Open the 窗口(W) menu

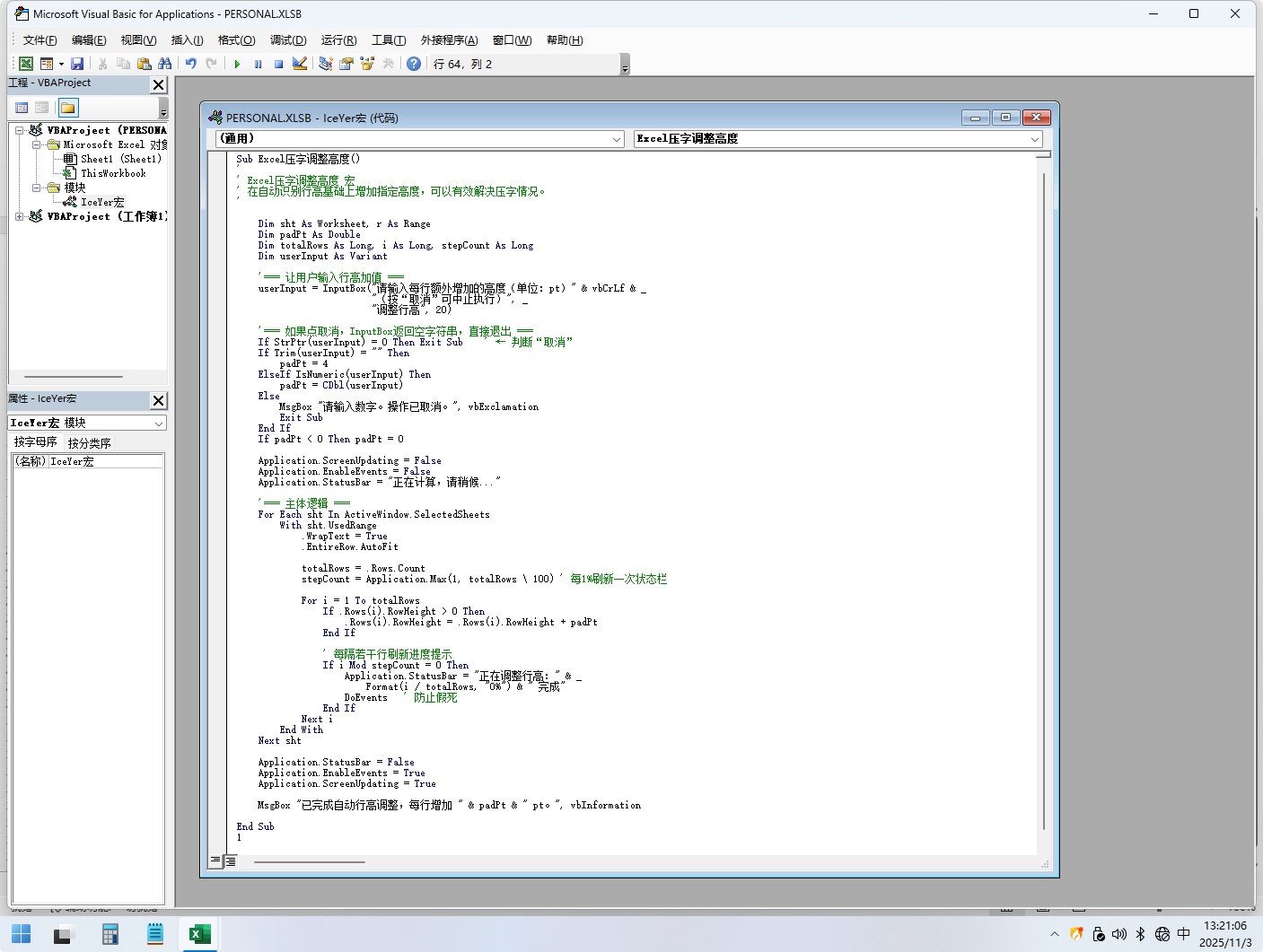point(513,40)
